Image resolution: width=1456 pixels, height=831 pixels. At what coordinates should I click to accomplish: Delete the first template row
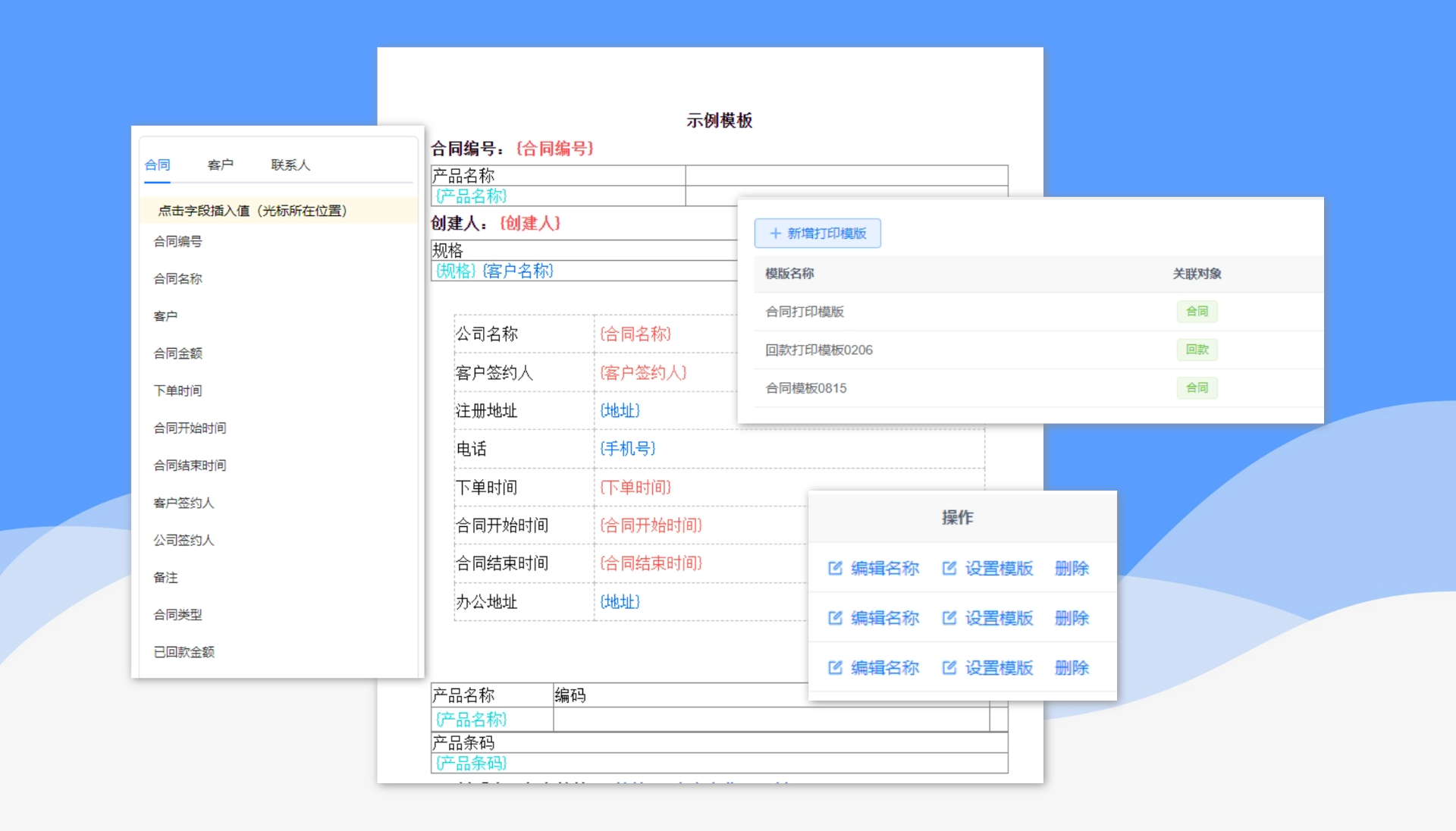[1072, 568]
